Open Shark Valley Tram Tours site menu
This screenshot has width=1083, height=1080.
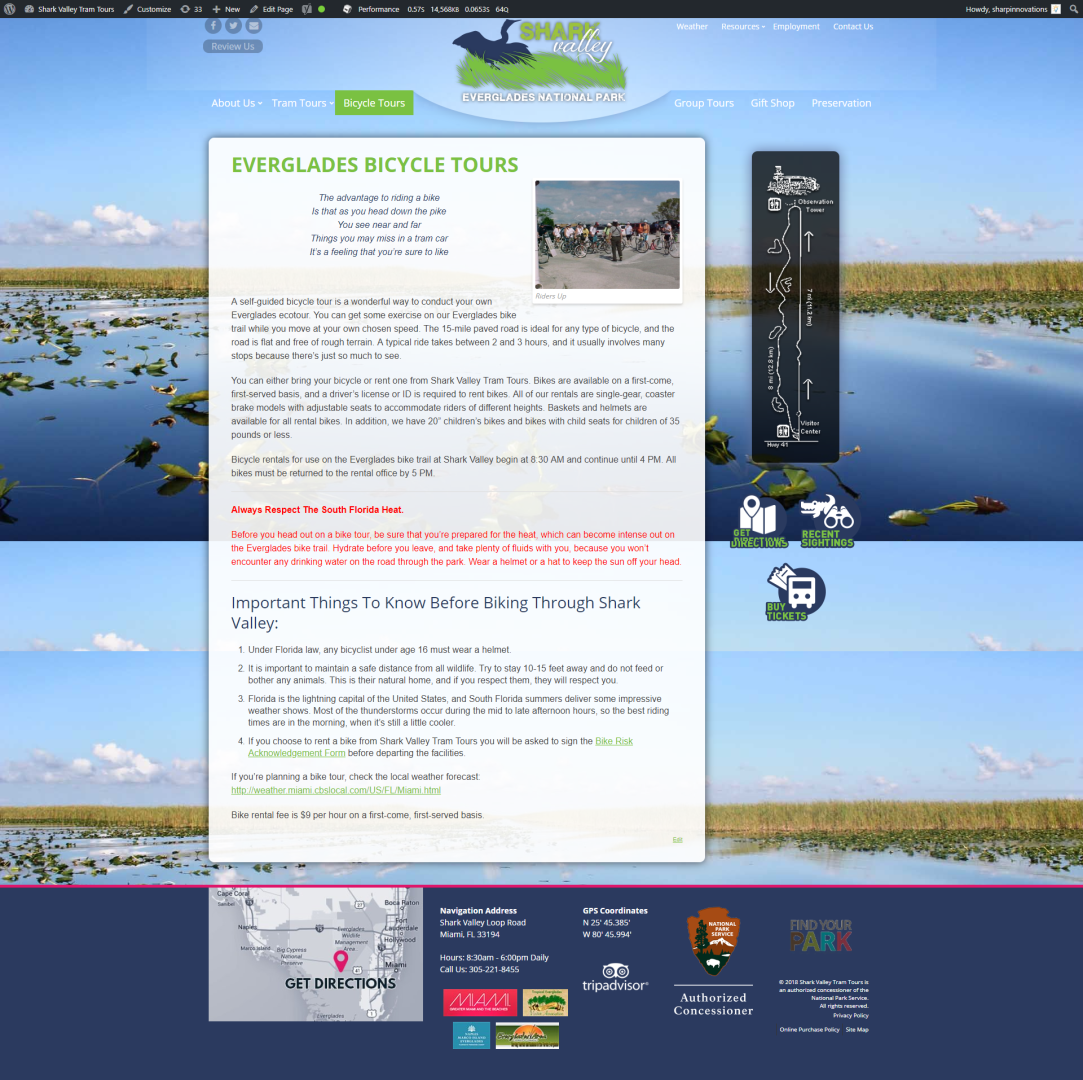[69, 9]
